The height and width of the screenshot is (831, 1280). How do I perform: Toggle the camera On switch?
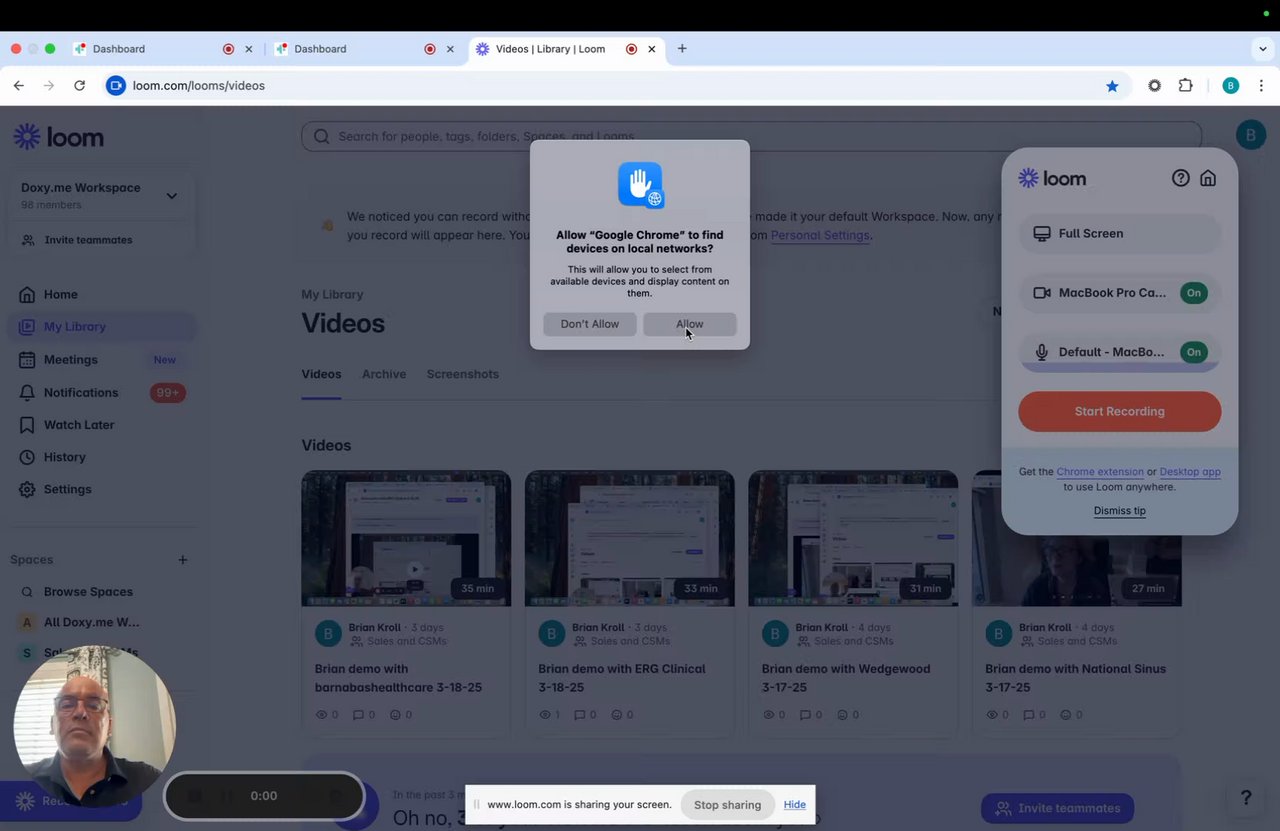click(x=1194, y=293)
